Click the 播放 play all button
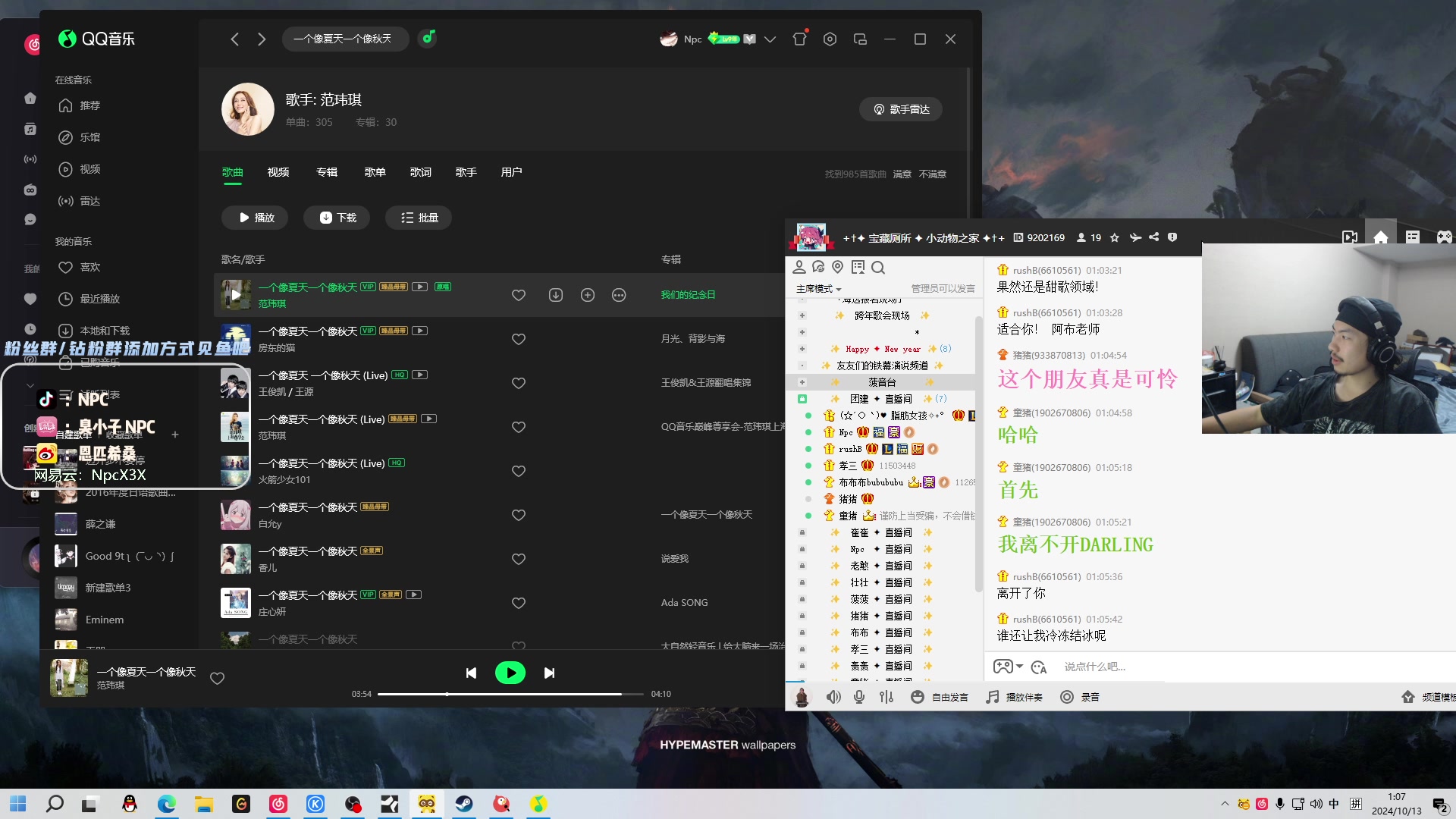Screen dimensions: 1456x819 tap(256, 218)
